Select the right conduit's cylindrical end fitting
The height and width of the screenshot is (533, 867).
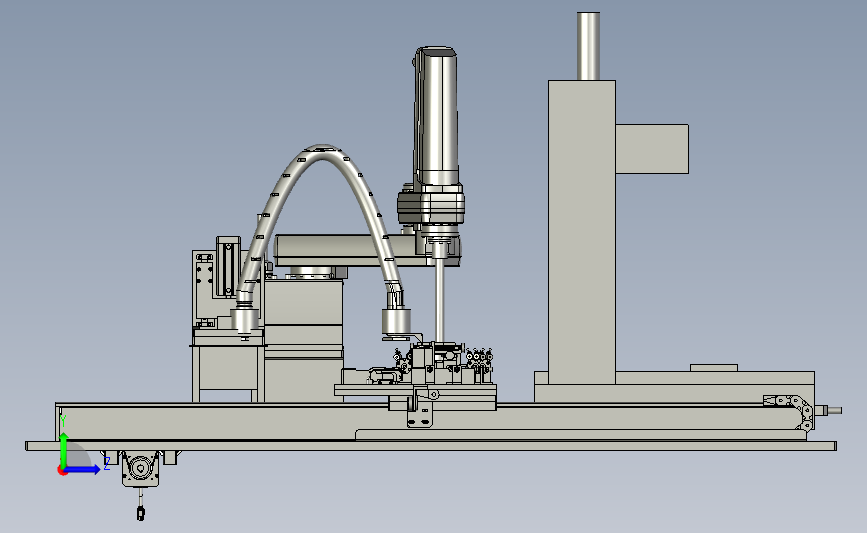(396, 322)
